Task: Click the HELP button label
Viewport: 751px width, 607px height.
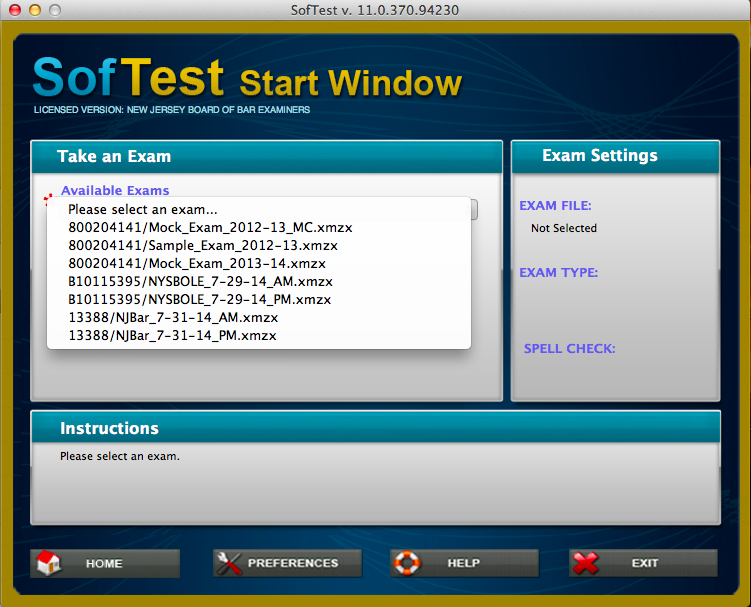Action: pos(463,563)
